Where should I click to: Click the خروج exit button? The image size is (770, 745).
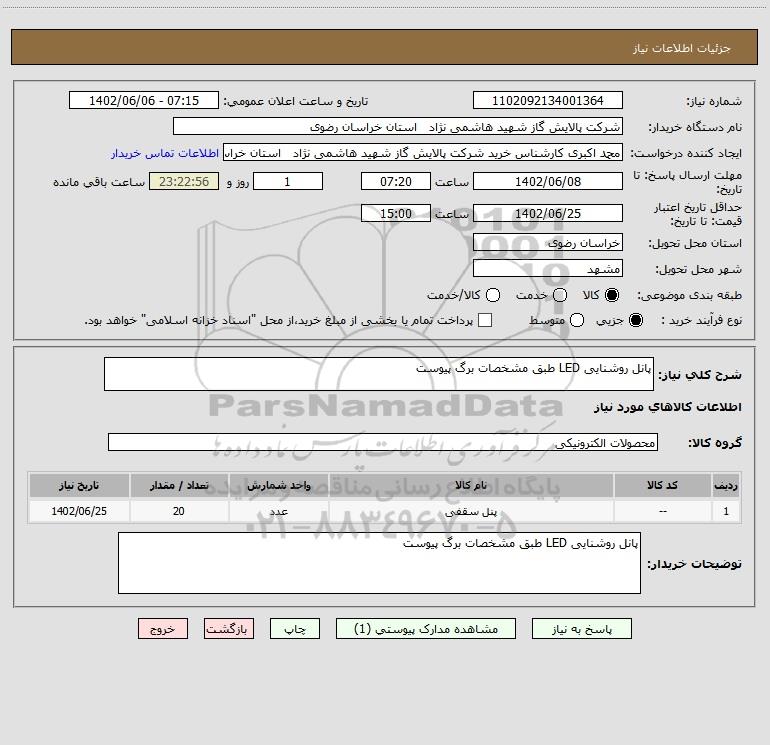pos(163,629)
